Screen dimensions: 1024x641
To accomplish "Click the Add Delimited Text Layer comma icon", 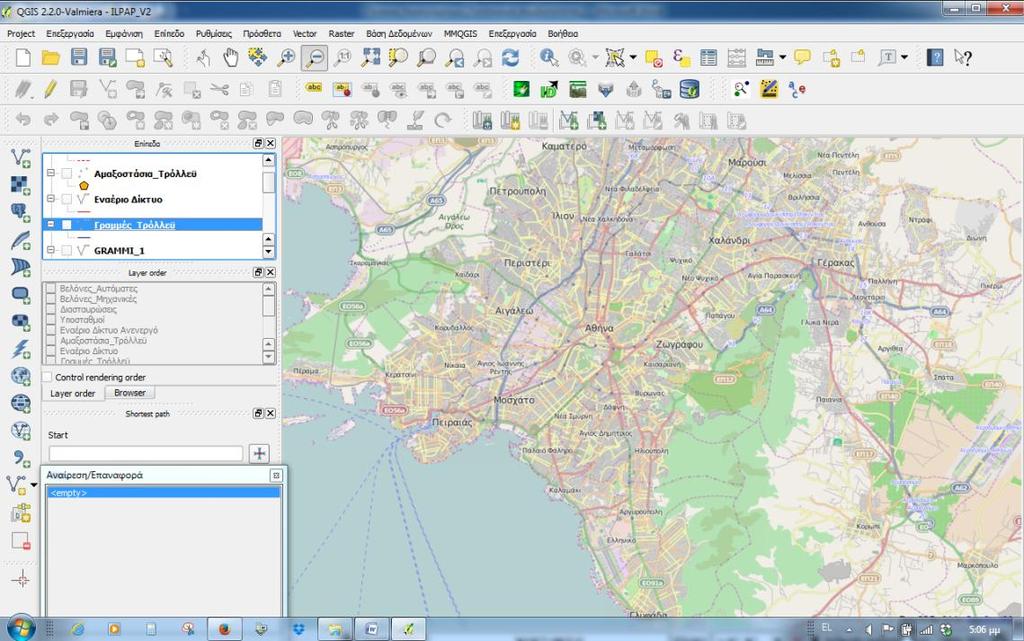I will tap(21, 459).
